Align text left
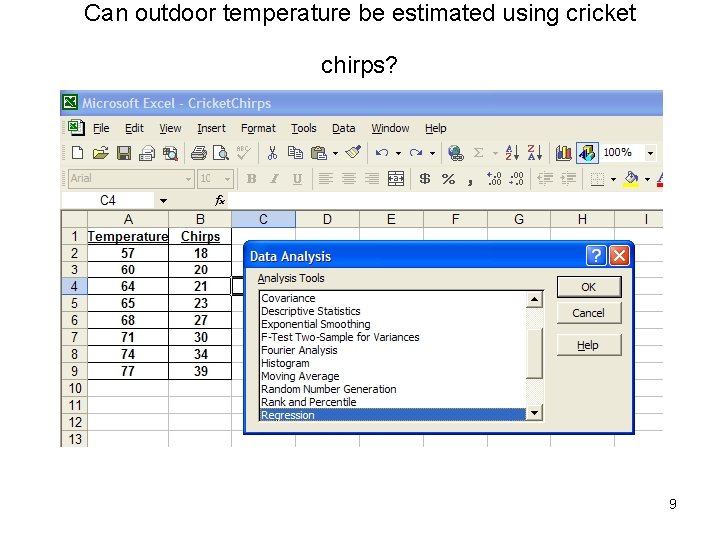 (326, 179)
